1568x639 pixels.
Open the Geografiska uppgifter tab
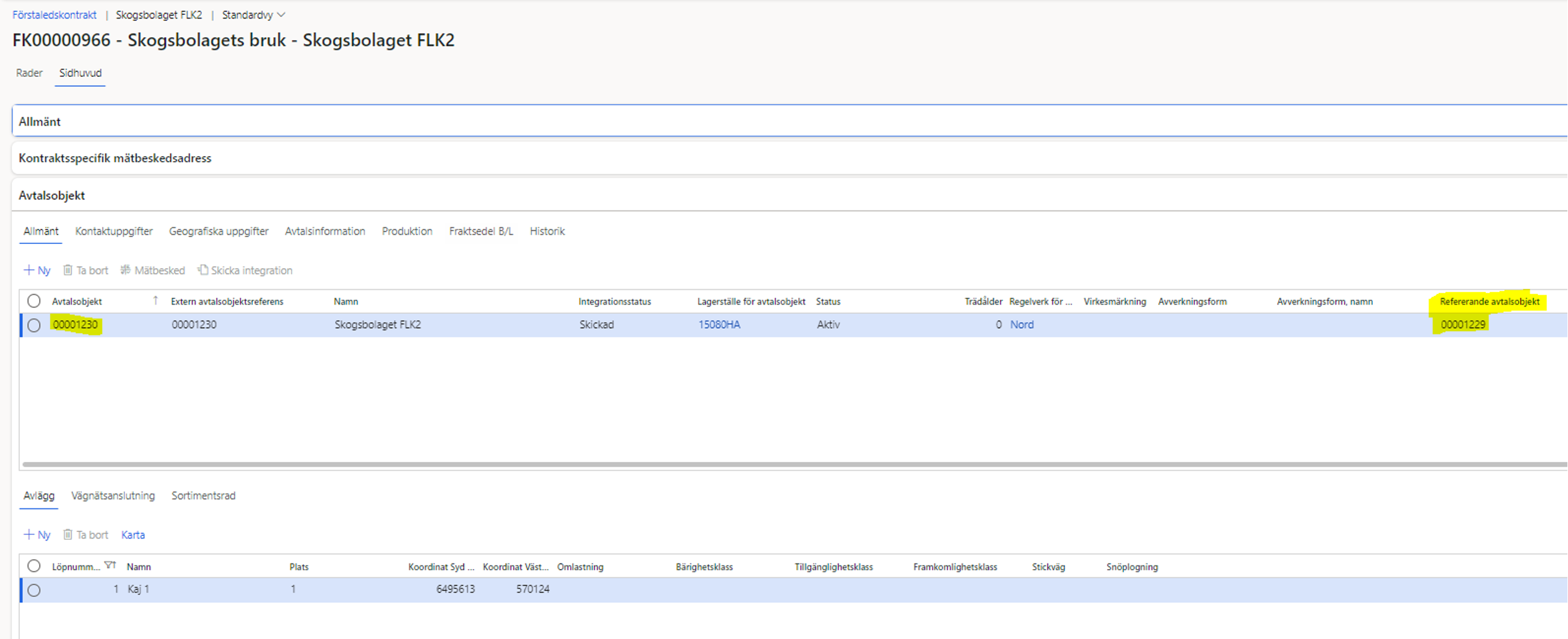[x=219, y=232]
